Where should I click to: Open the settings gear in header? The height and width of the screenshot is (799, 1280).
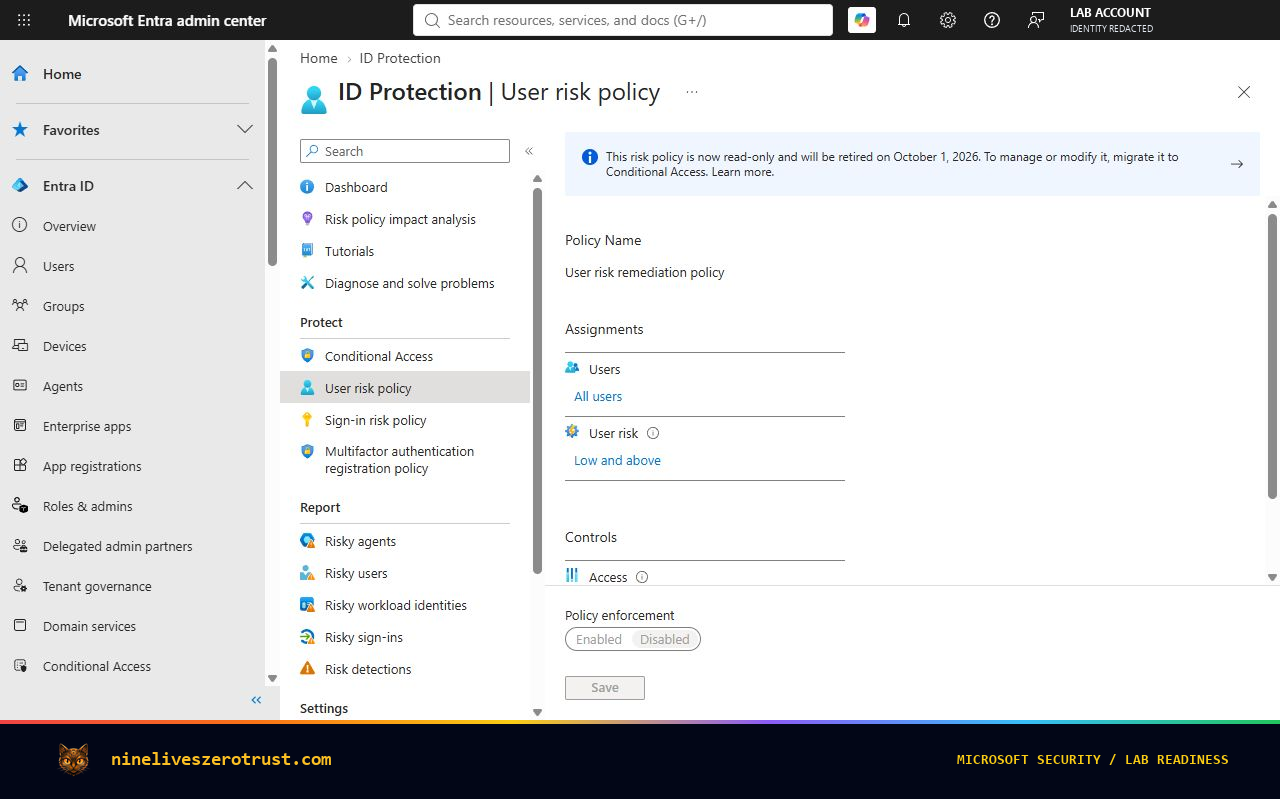tap(948, 20)
